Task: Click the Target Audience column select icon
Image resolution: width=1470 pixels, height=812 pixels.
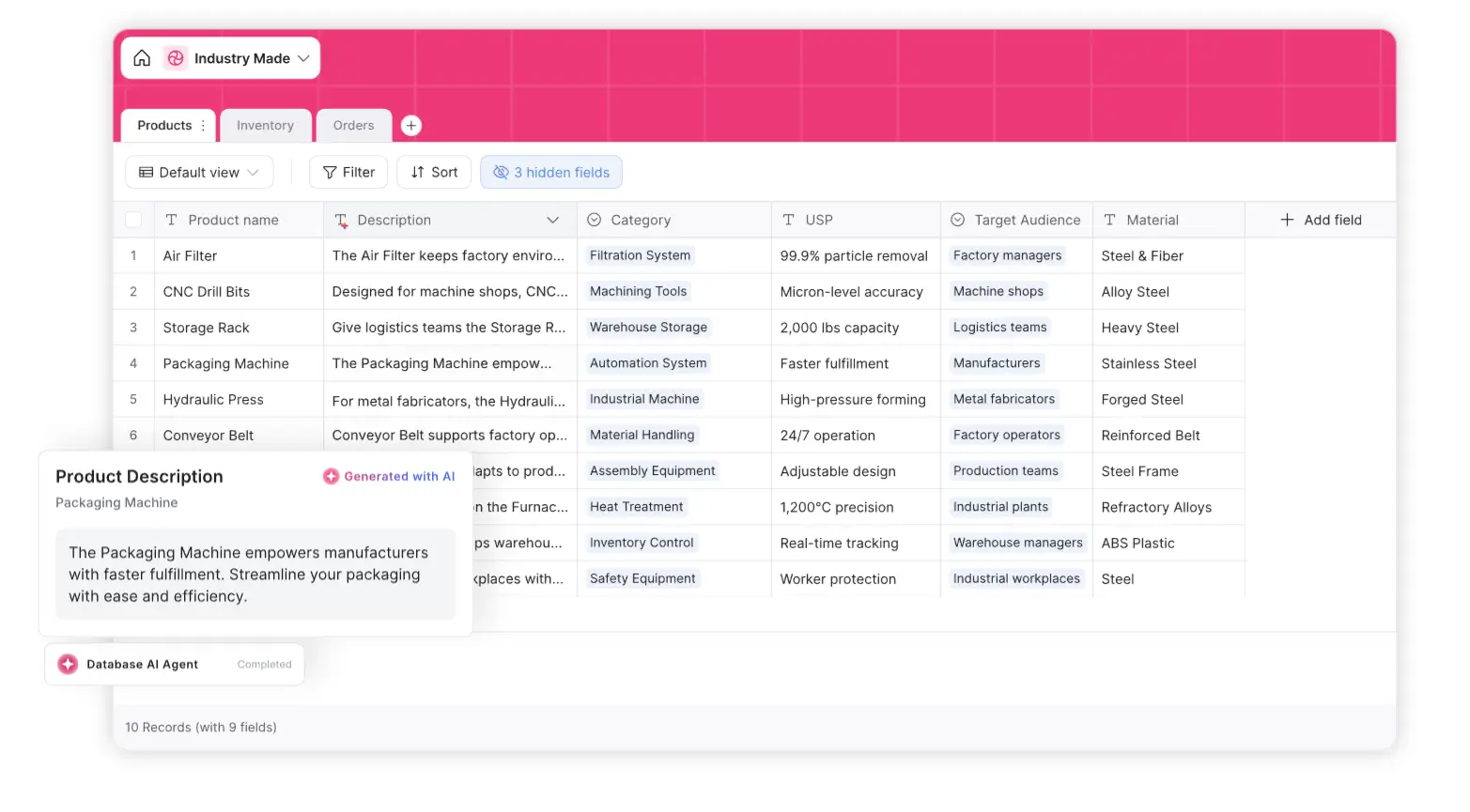Action: [957, 220]
